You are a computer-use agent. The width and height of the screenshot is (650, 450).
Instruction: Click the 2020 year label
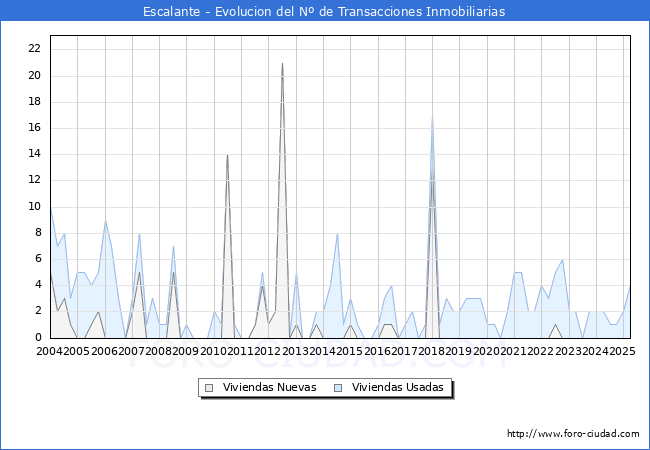(487, 351)
